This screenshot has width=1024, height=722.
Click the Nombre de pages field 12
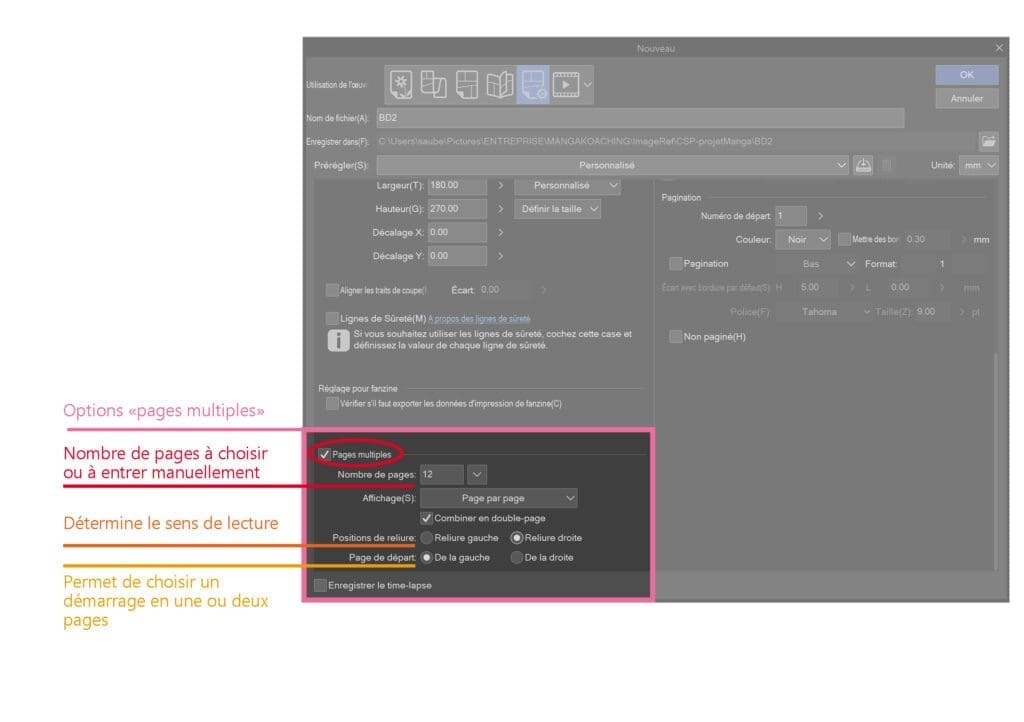click(442, 475)
